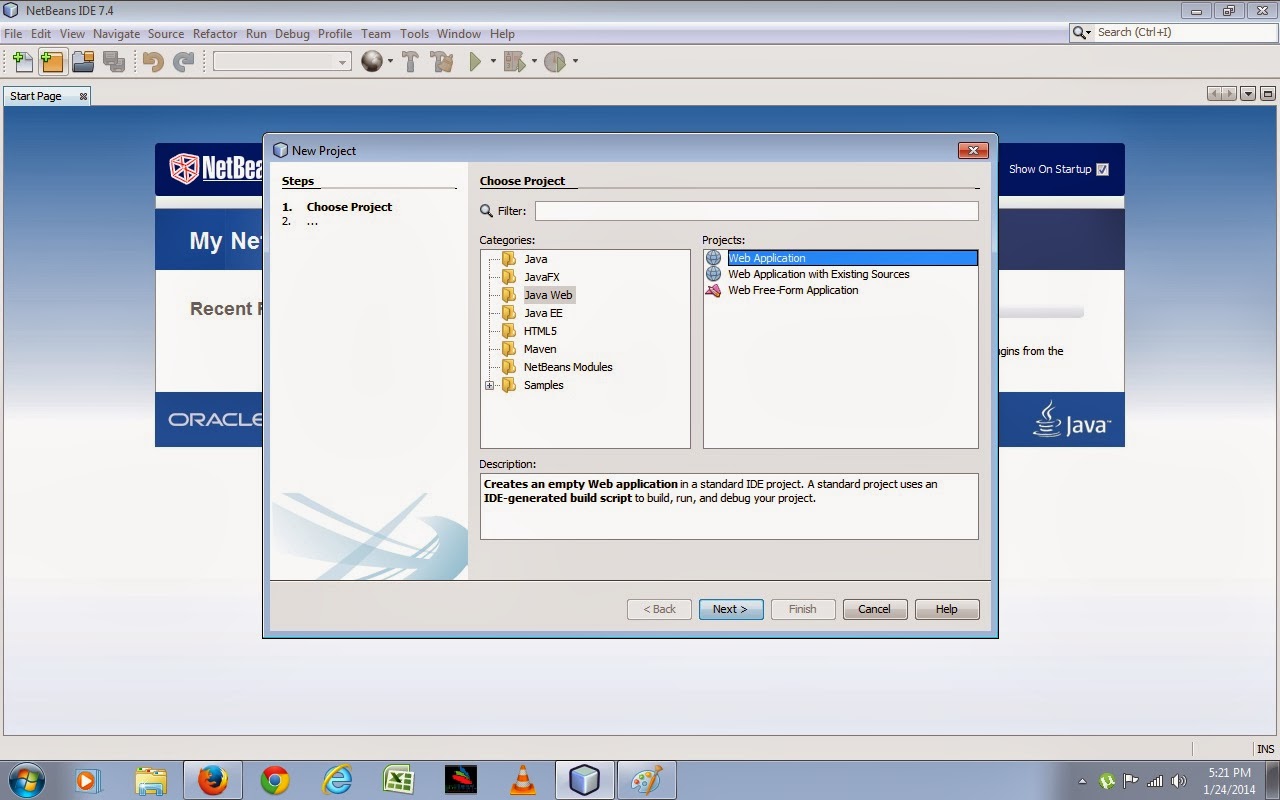Image resolution: width=1280 pixels, height=800 pixels.
Task: Open the New Project toolbar icon
Action: coord(52,61)
